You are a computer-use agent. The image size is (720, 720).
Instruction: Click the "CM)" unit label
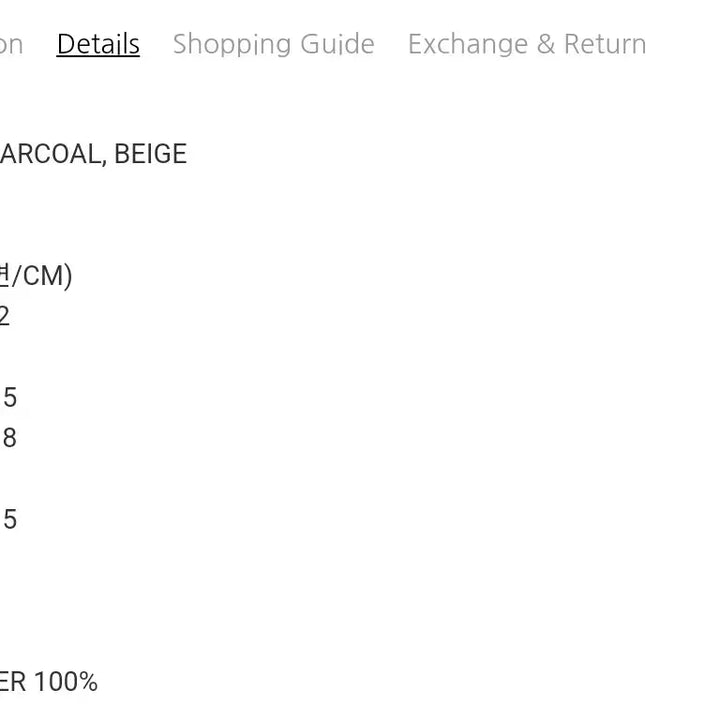coord(48,276)
